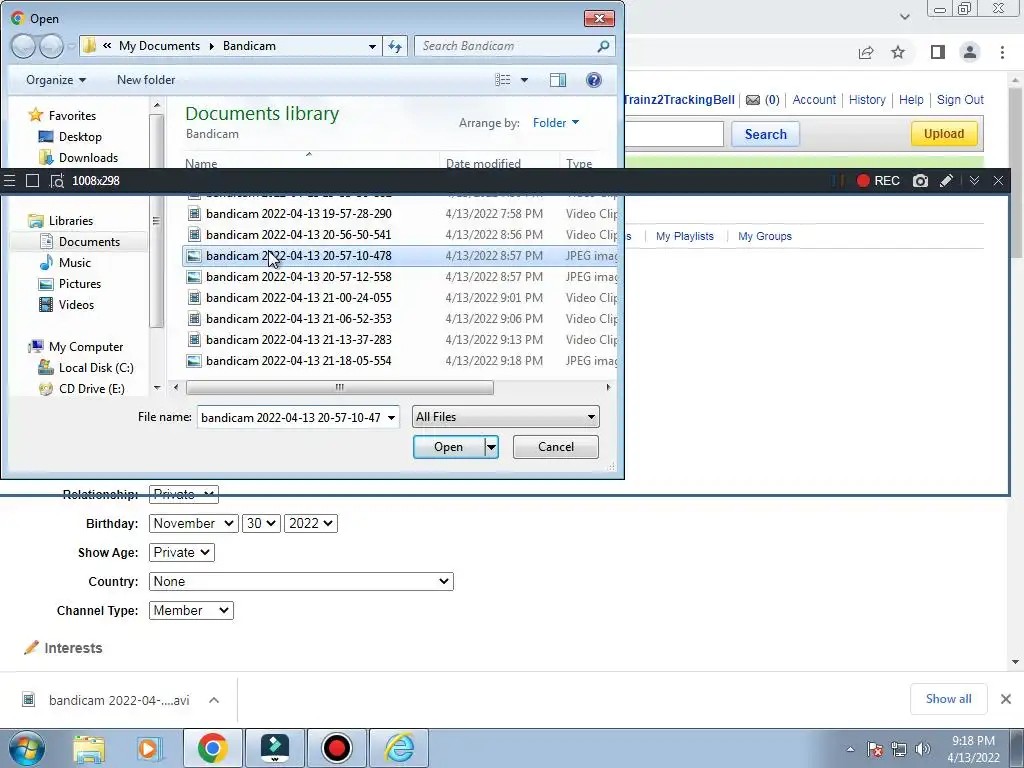This screenshot has width=1024, height=768.
Task: Open the Country dropdown
Action: tap(301, 581)
